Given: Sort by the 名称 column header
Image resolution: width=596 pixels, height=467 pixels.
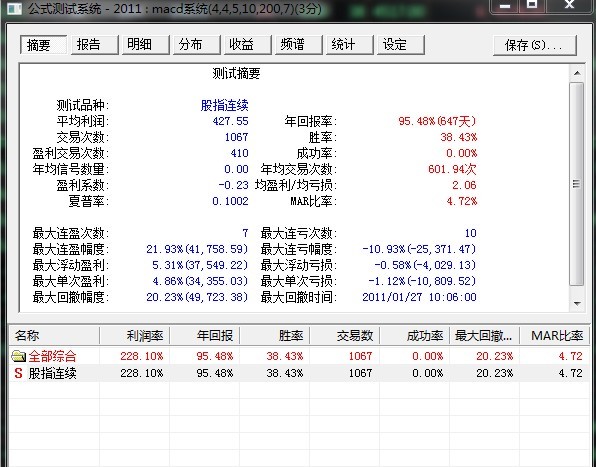Looking at the screenshot, I should pyautogui.click(x=54, y=336).
